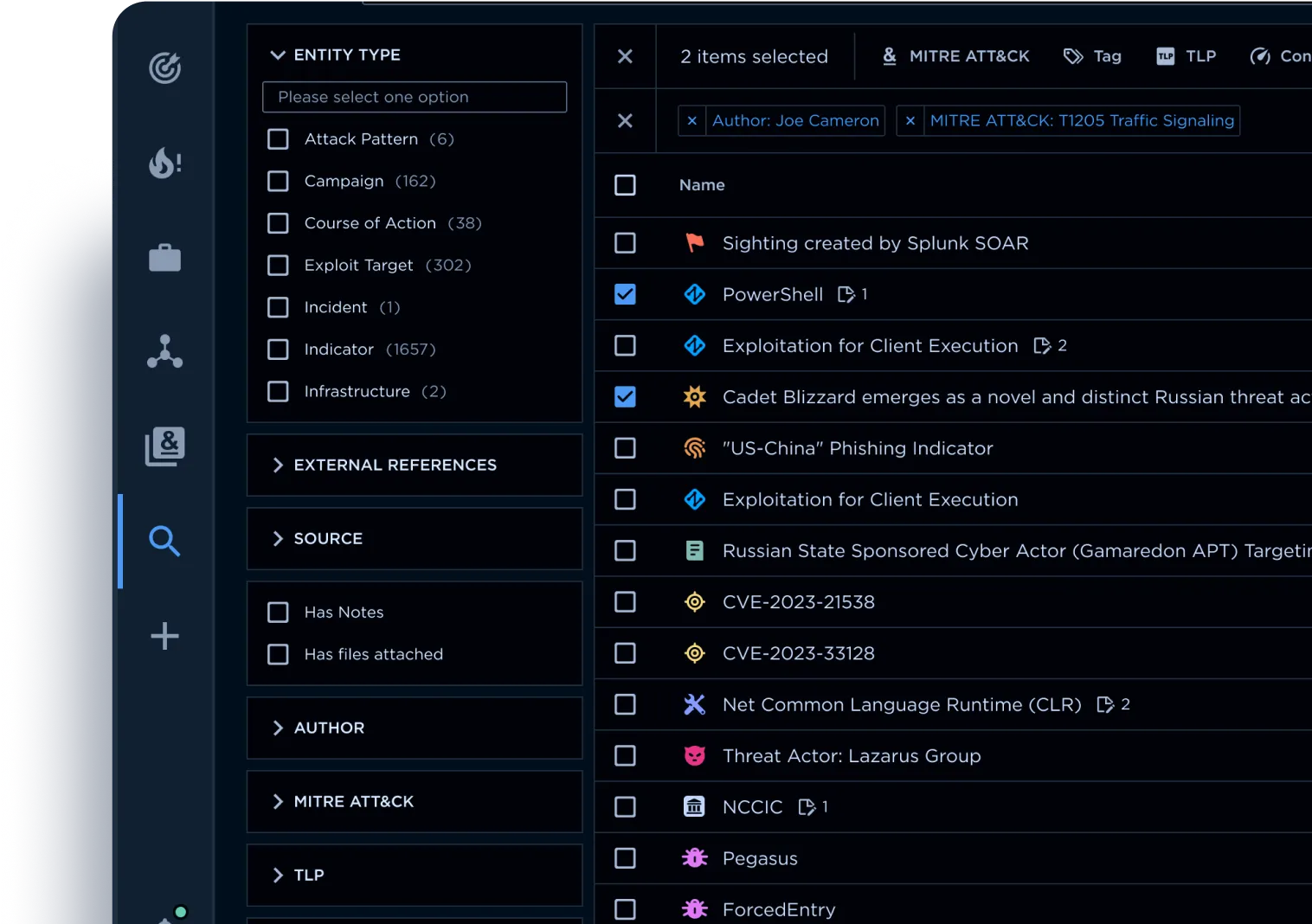Click the institution icon of NCCIC
1312x924 pixels.
[x=694, y=806]
